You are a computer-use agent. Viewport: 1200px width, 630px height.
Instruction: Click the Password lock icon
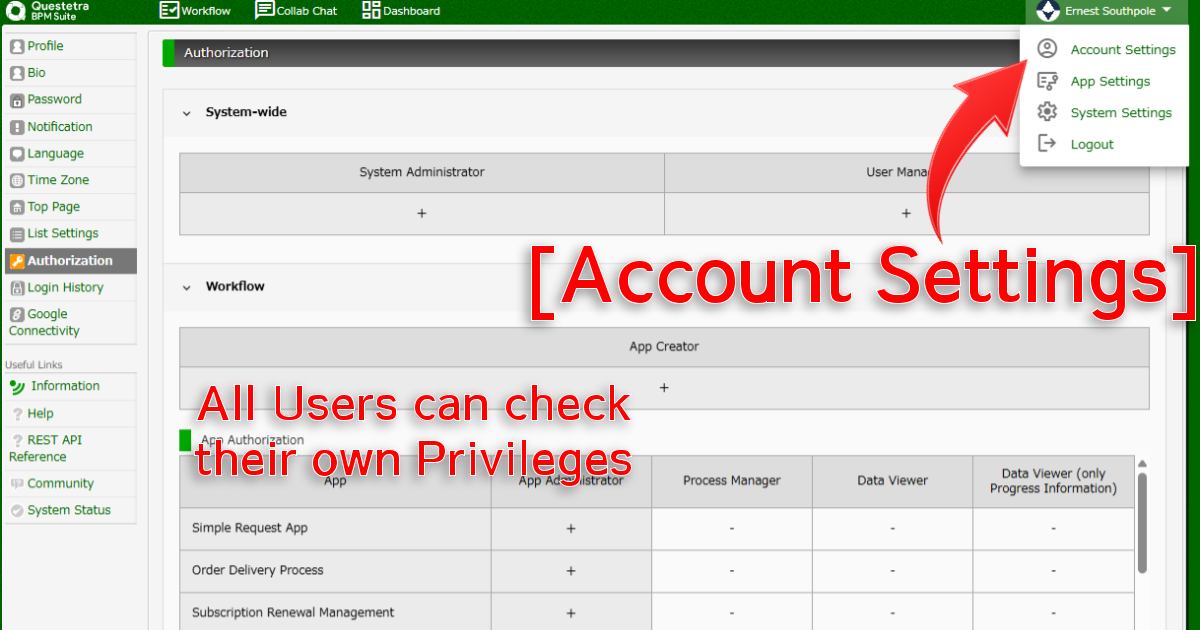(17, 100)
